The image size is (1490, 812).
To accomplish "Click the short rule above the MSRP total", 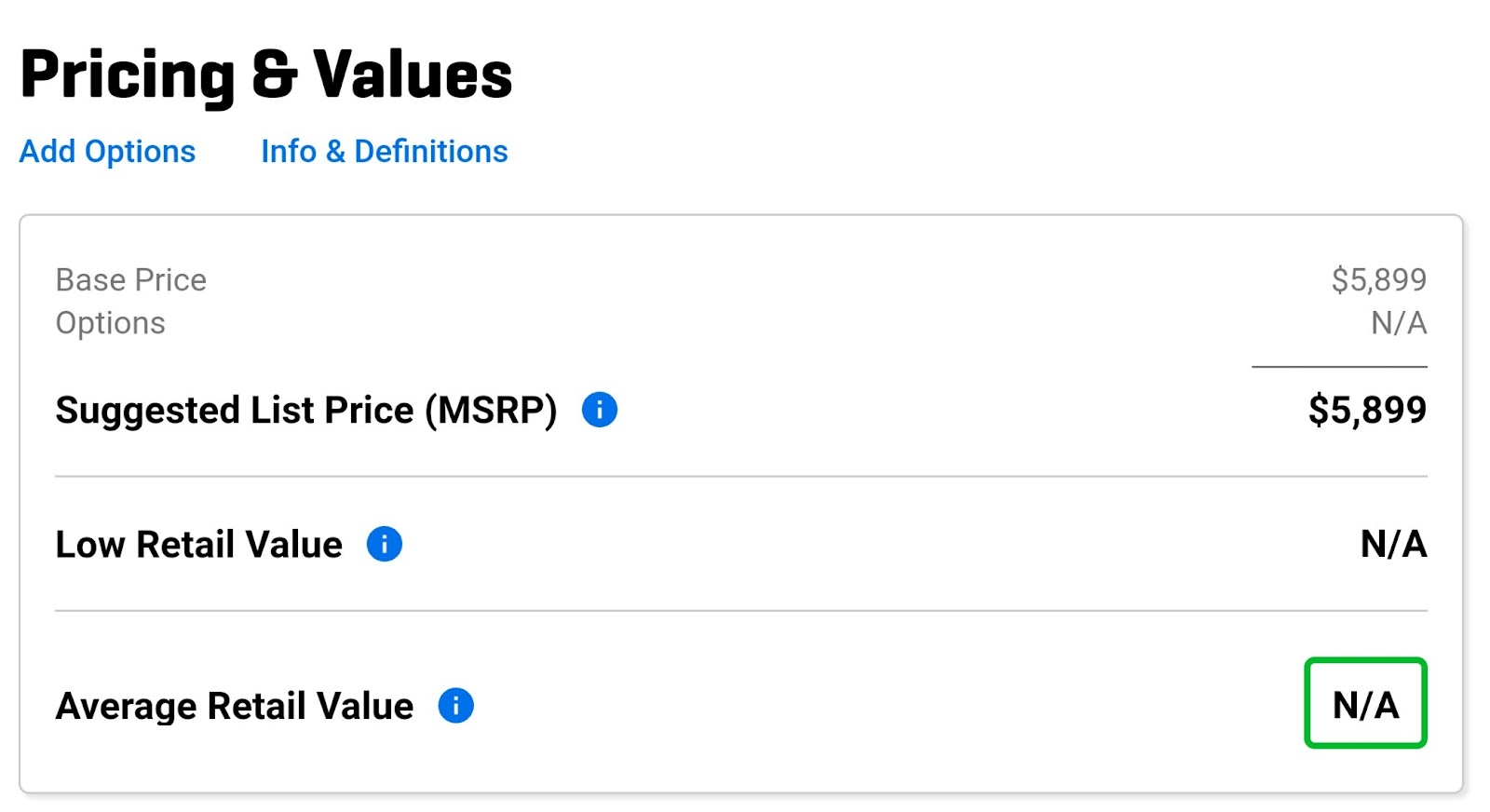I will (1339, 367).
